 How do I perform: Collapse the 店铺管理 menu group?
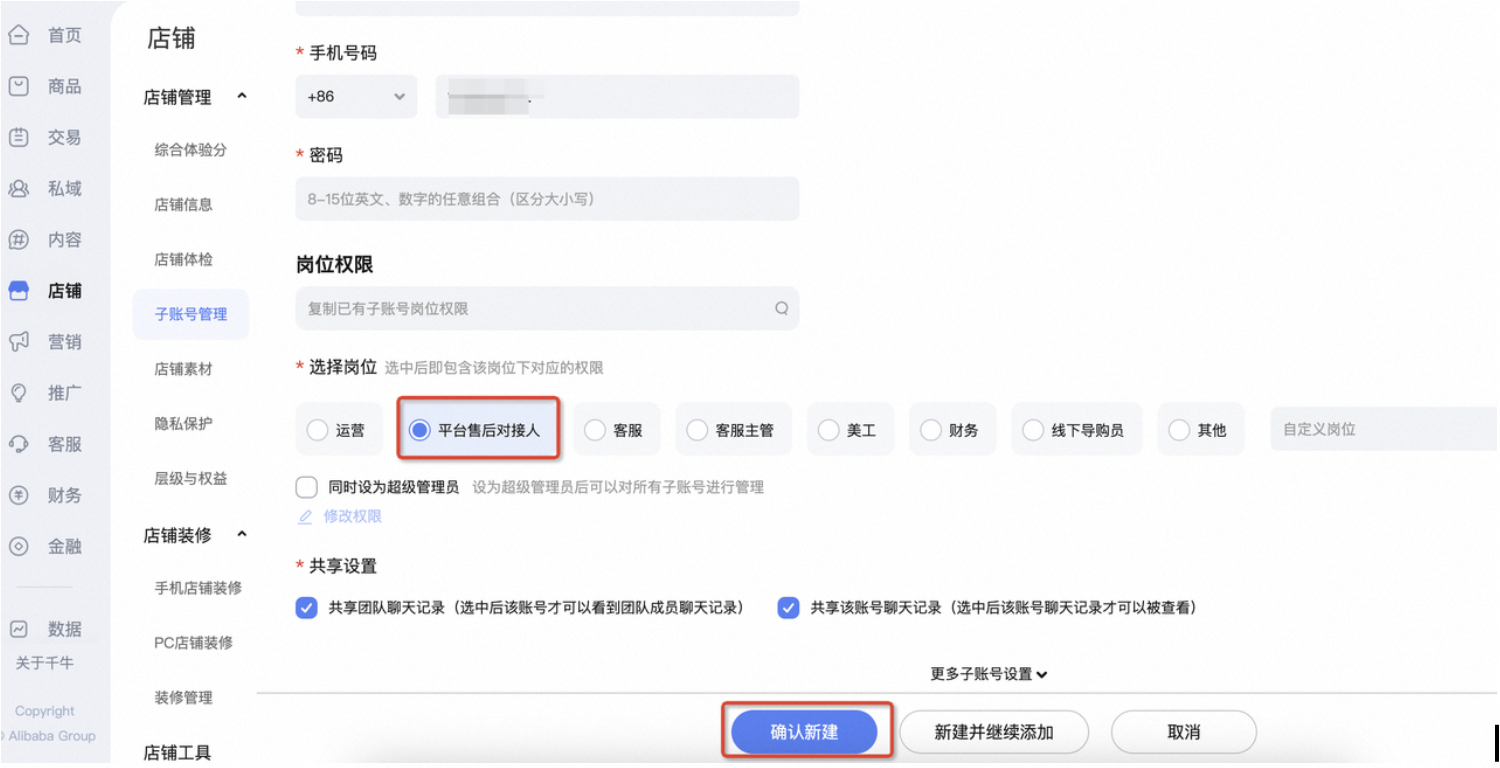click(x=241, y=96)
